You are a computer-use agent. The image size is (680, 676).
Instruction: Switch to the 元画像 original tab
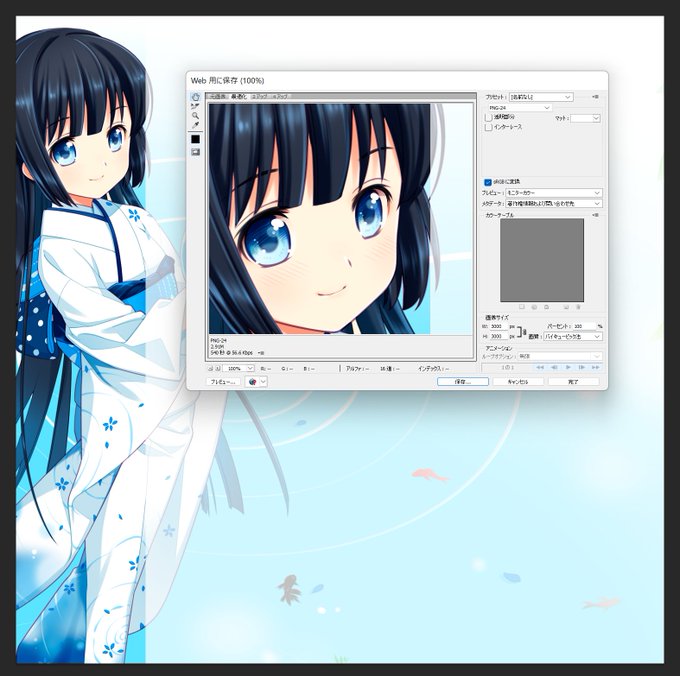[218, 96]
